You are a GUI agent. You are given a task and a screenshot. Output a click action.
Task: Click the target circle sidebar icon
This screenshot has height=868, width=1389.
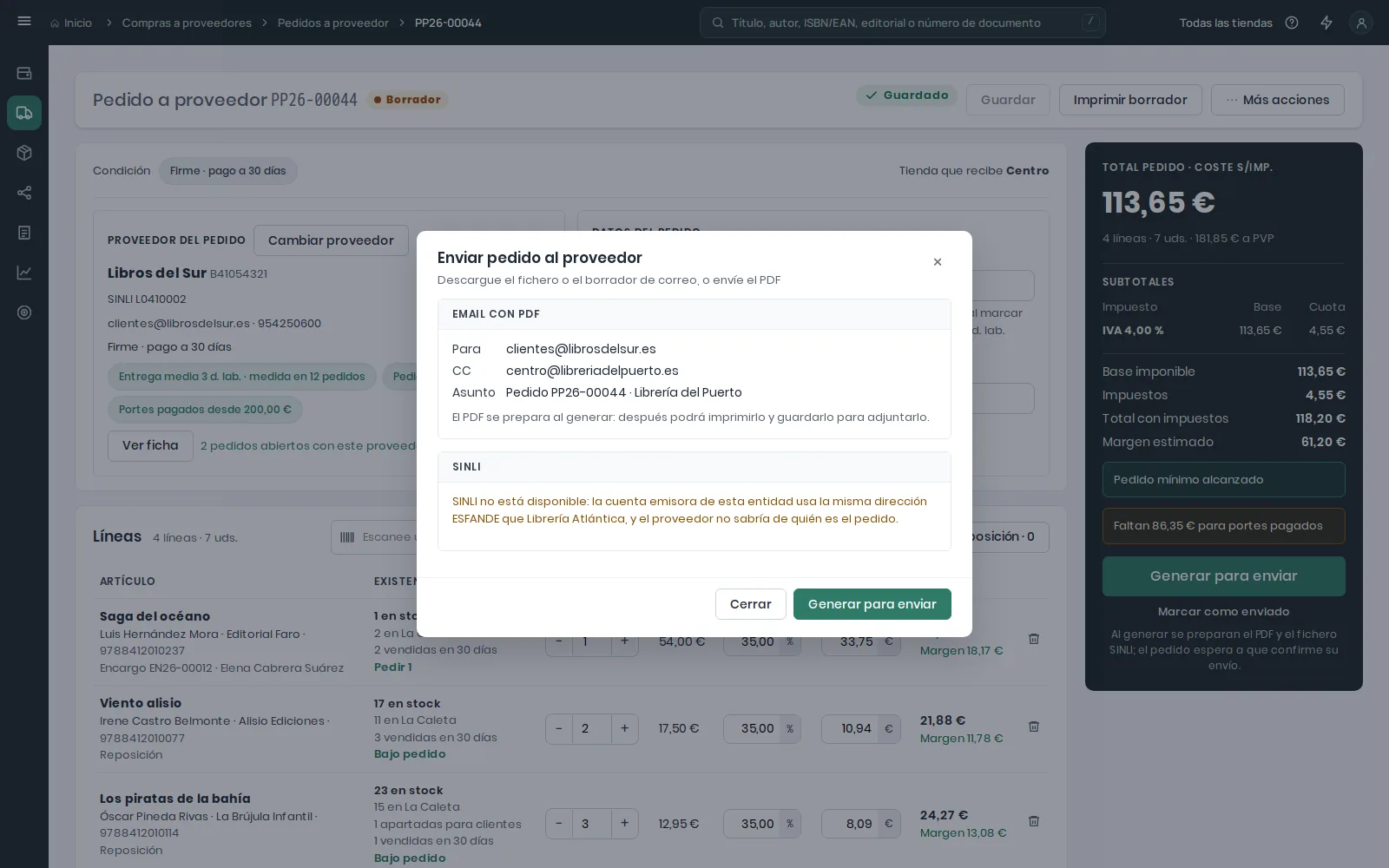(24, 312)
